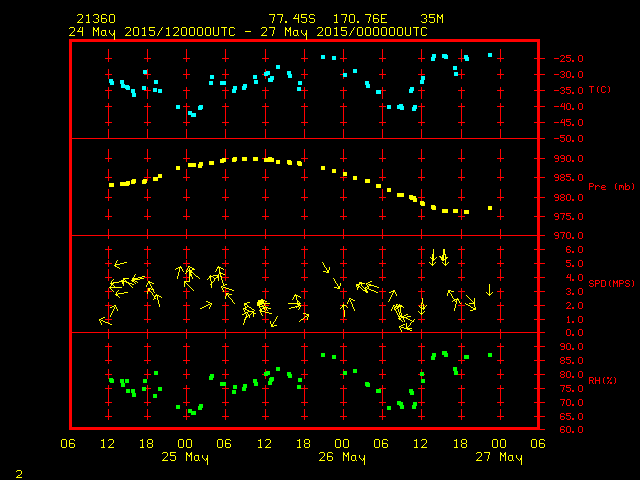640x480 pixels.
Task: Click the RH(%) humidity axis label
Action: (x=603, y=381)
